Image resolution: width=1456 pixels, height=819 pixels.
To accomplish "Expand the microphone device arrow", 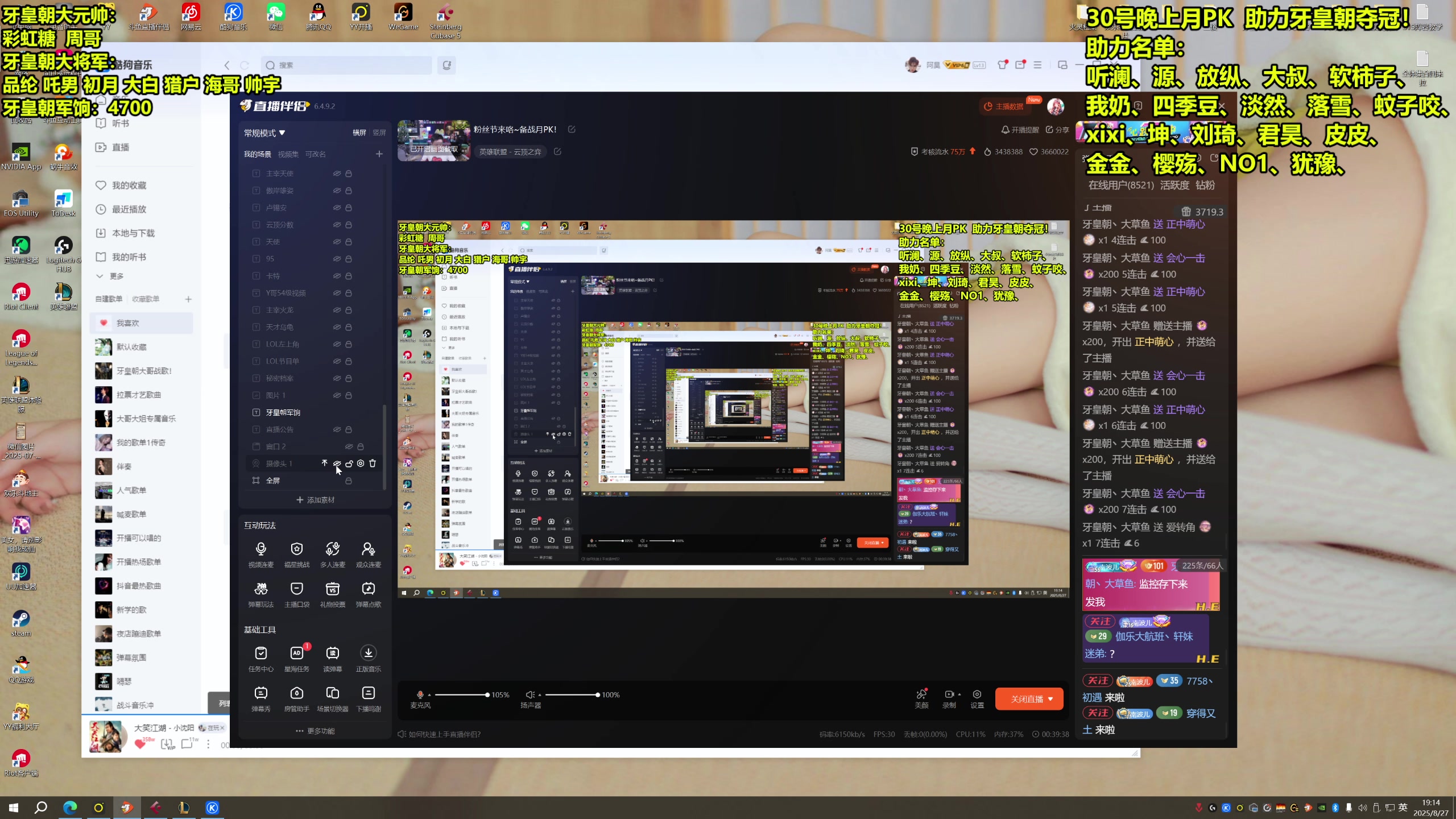I will click(x=429, y=695).
